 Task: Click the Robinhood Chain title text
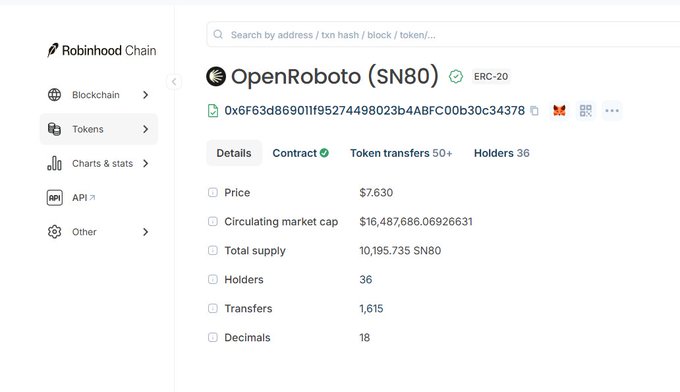(x=109, y=50)
